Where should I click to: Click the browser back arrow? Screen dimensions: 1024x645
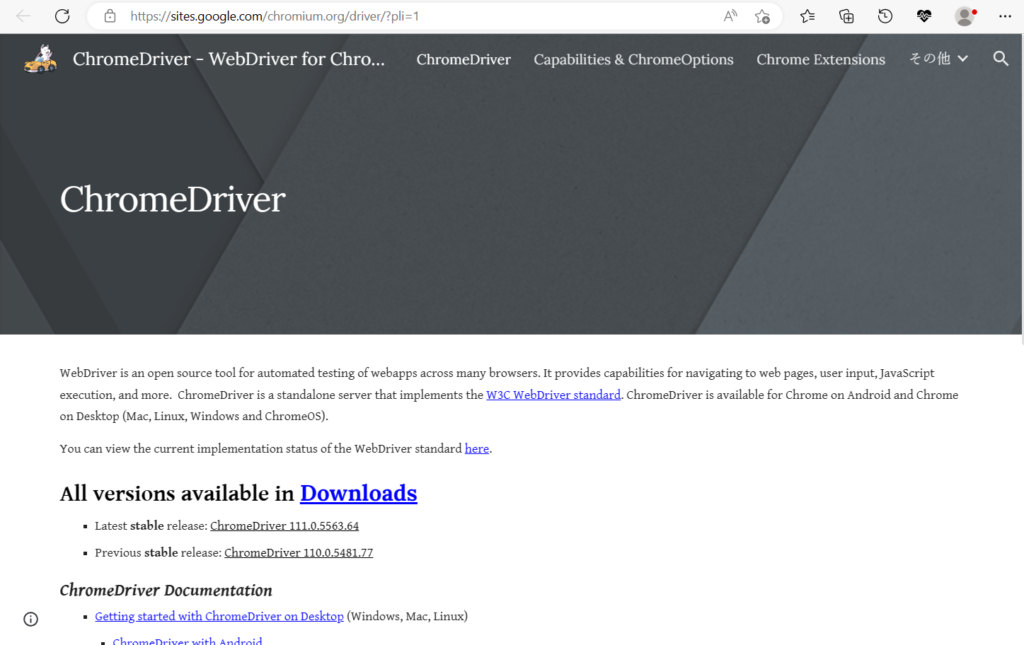coord(24,16)
